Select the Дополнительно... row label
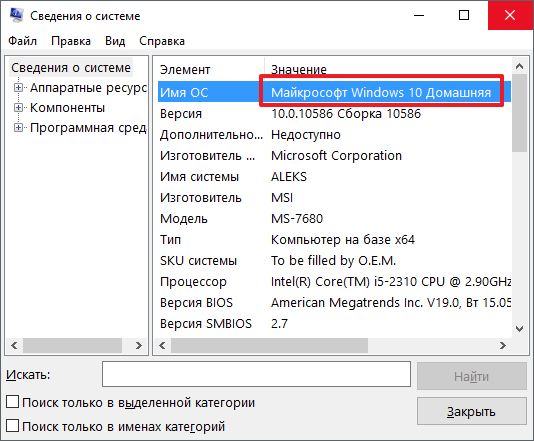 [x=211, y=135]
